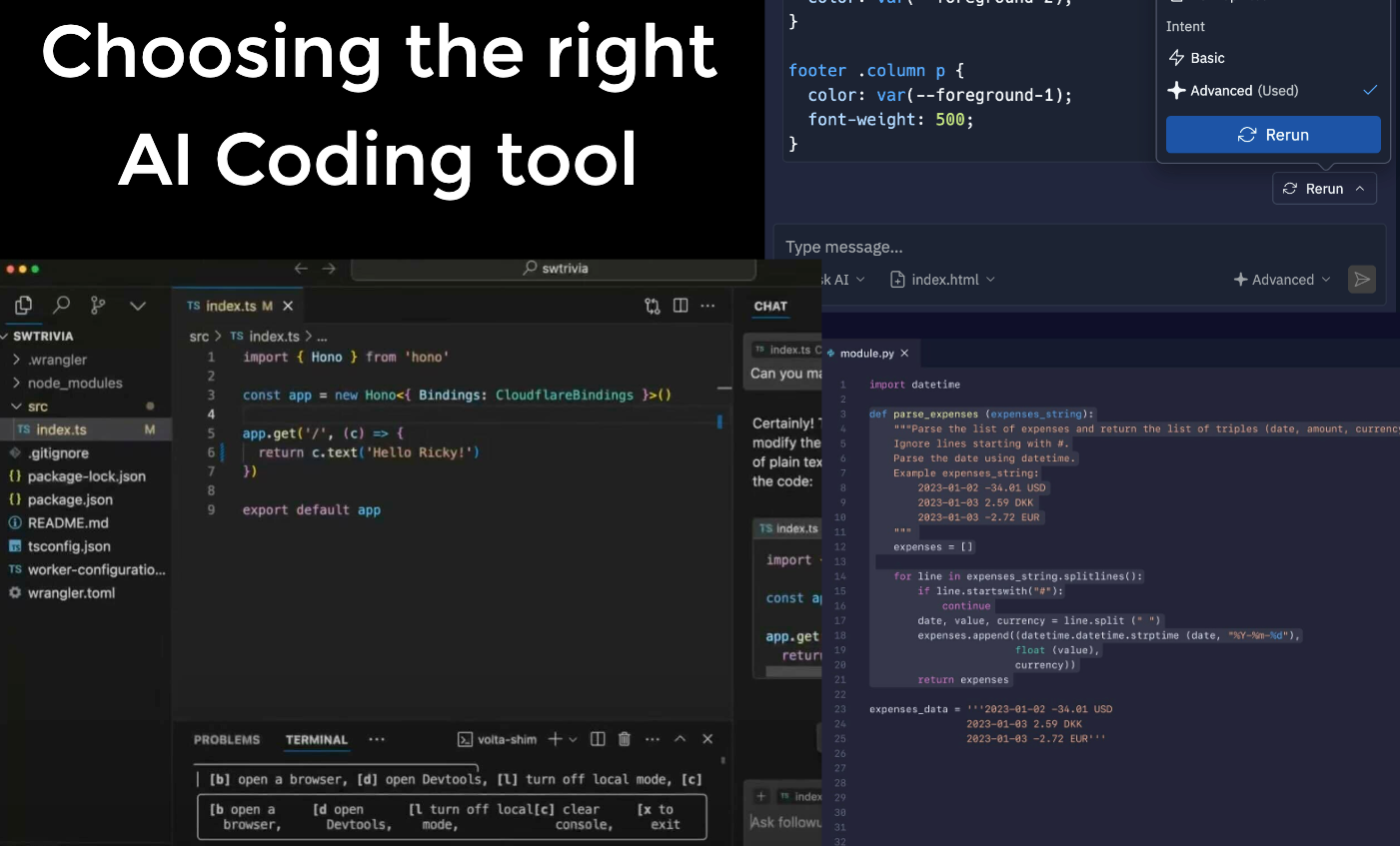
Task: Open the Advanced mode dropdown beside send
Action: [x=1282, y=280]
